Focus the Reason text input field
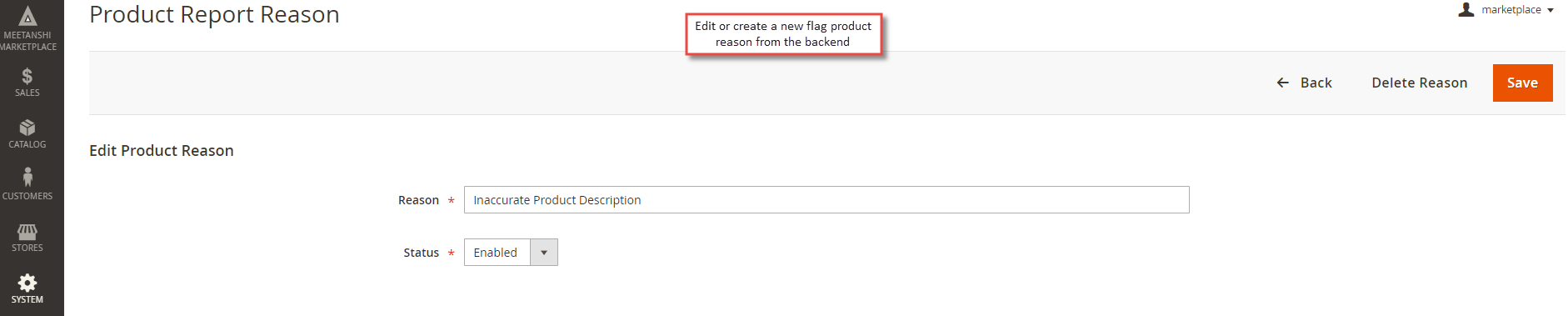 (826, 200)
